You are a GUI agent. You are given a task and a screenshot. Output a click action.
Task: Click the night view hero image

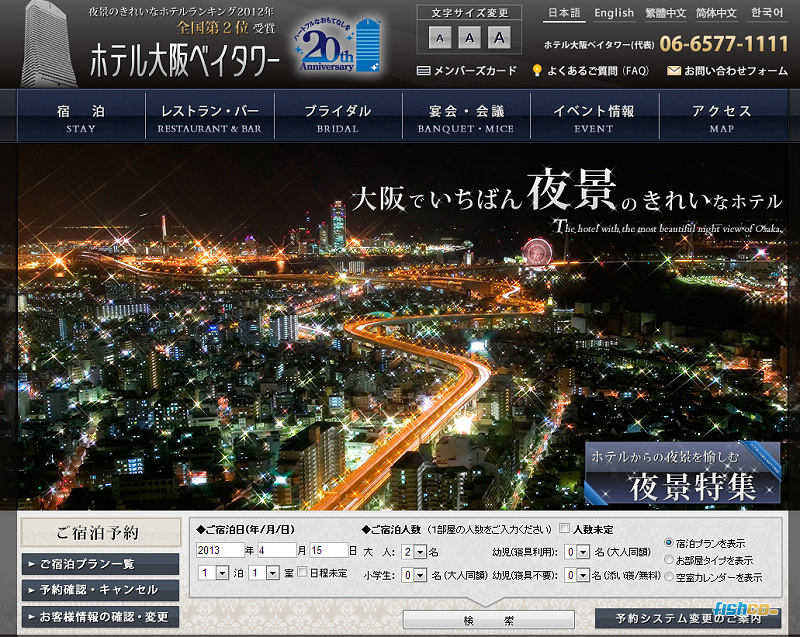[x=402, y=326]
